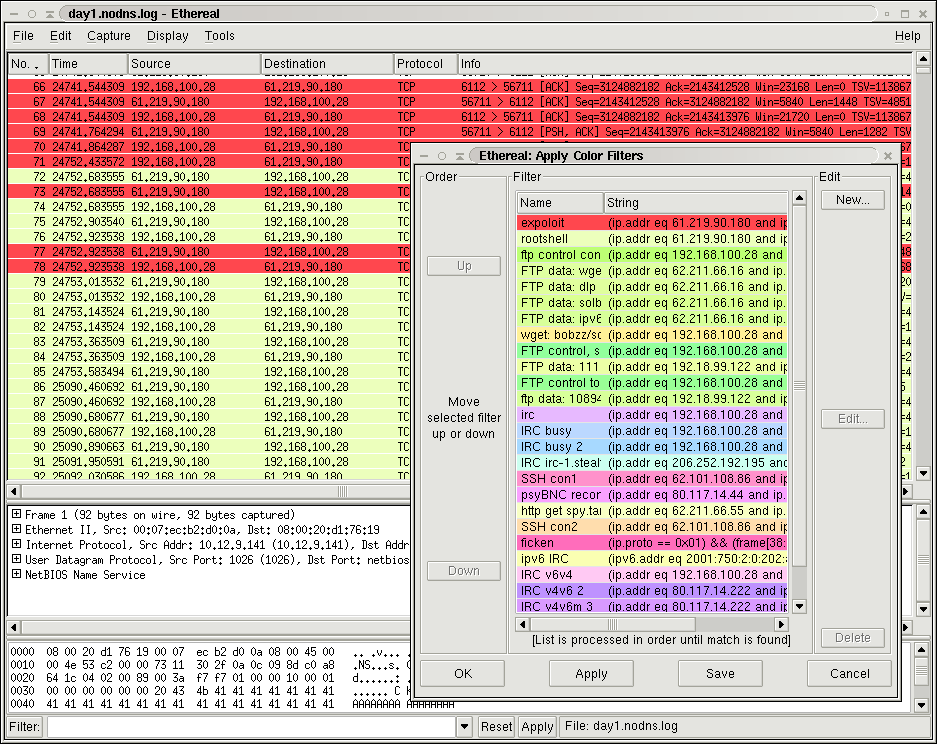Click Apply in Apply Color Filters dialog
Image resolution: width=937 pixels, height=744 pixels.
(x=591, y=673)
